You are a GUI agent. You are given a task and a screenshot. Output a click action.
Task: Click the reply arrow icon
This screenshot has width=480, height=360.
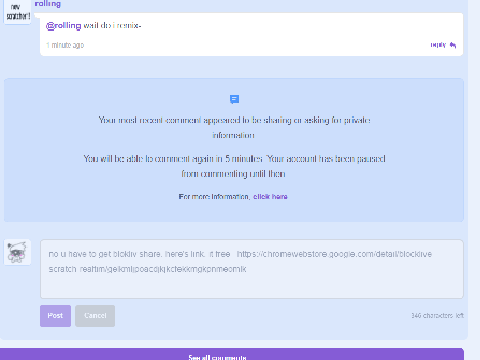coord(453,45)
